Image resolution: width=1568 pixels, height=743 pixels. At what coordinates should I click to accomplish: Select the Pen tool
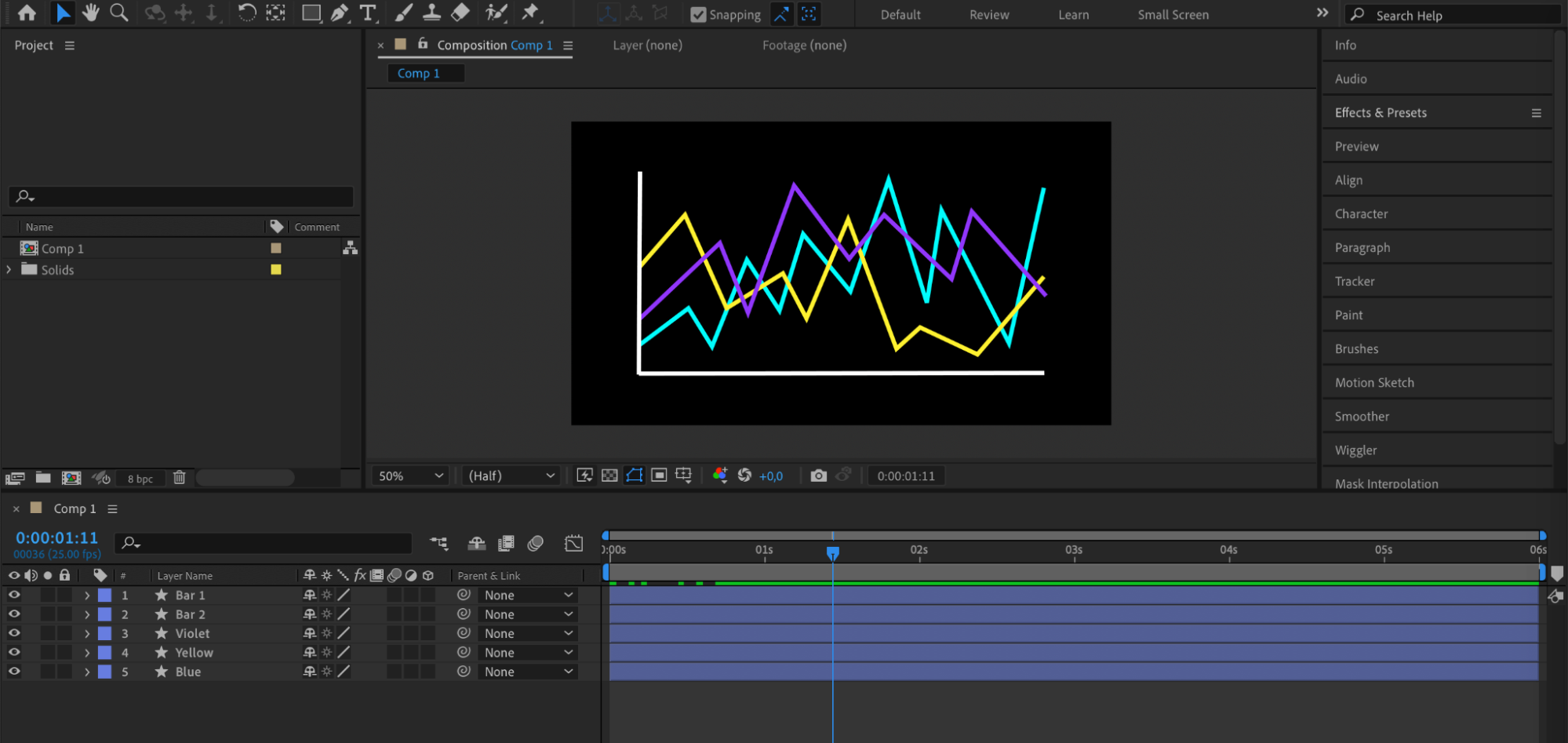click(x=339, y=13)
